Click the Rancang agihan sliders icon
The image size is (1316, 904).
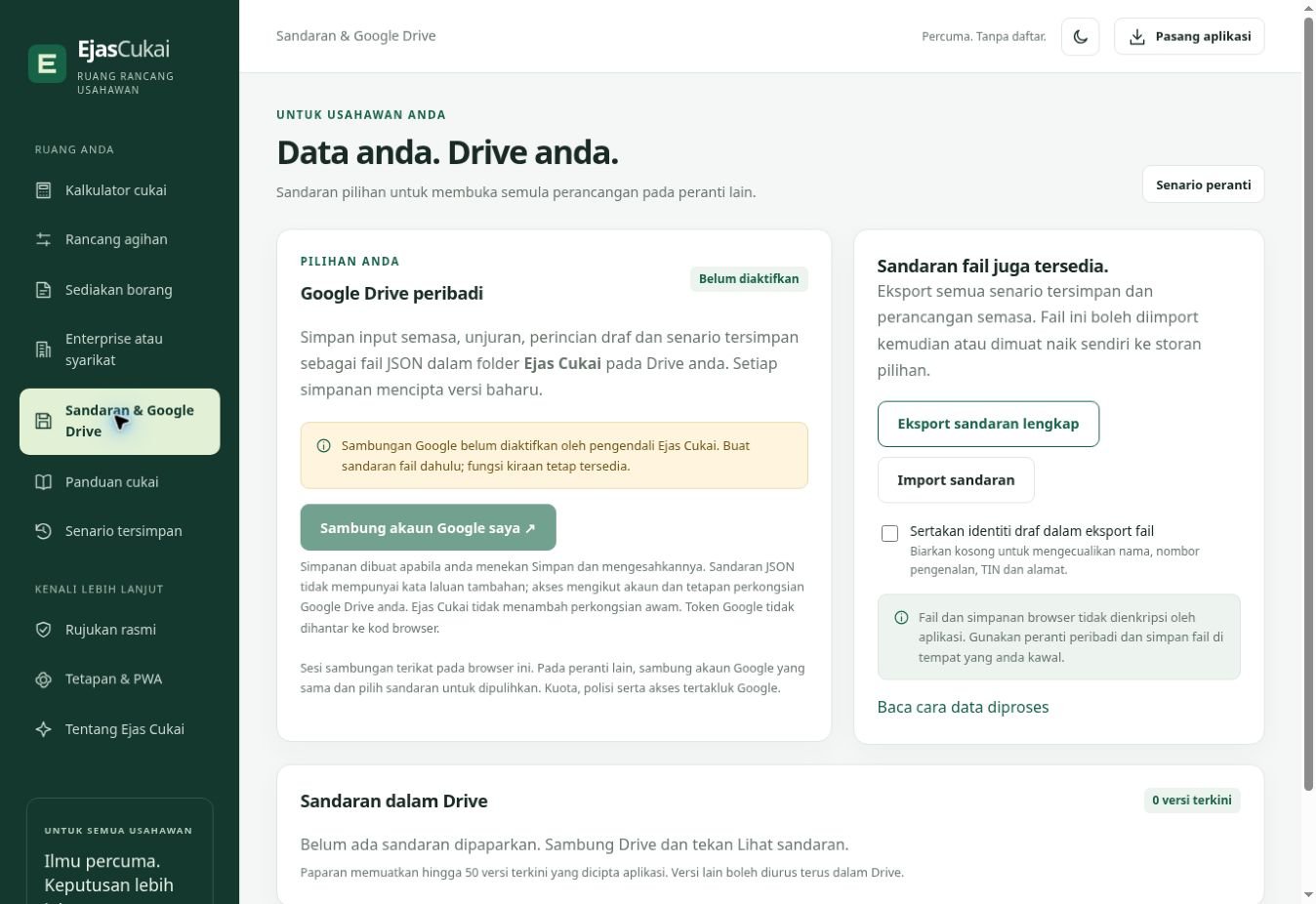pos(43,239)
